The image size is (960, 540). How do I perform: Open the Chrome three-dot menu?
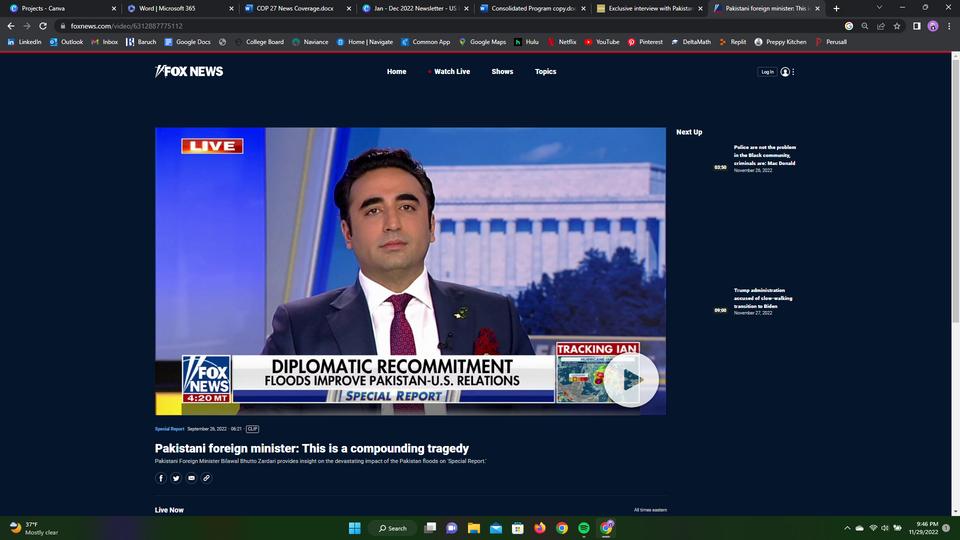[x=949, y=26]
